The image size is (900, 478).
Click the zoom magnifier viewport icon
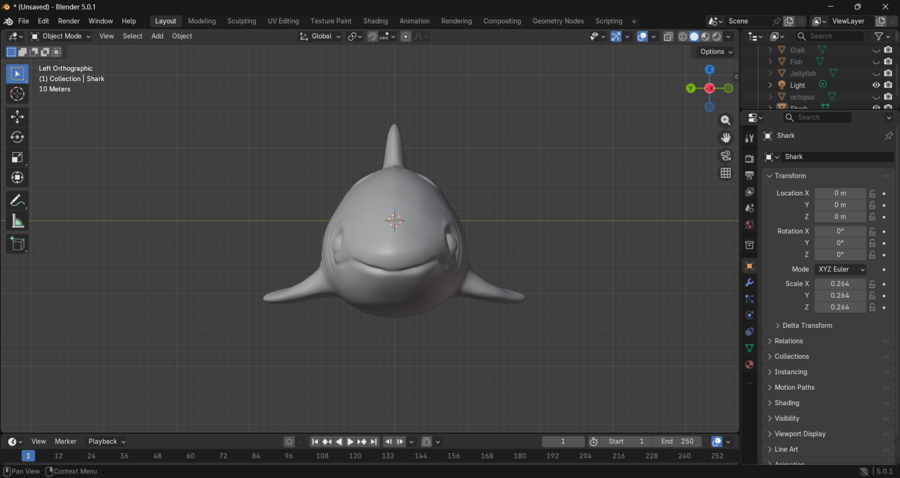tap(726, 120)
